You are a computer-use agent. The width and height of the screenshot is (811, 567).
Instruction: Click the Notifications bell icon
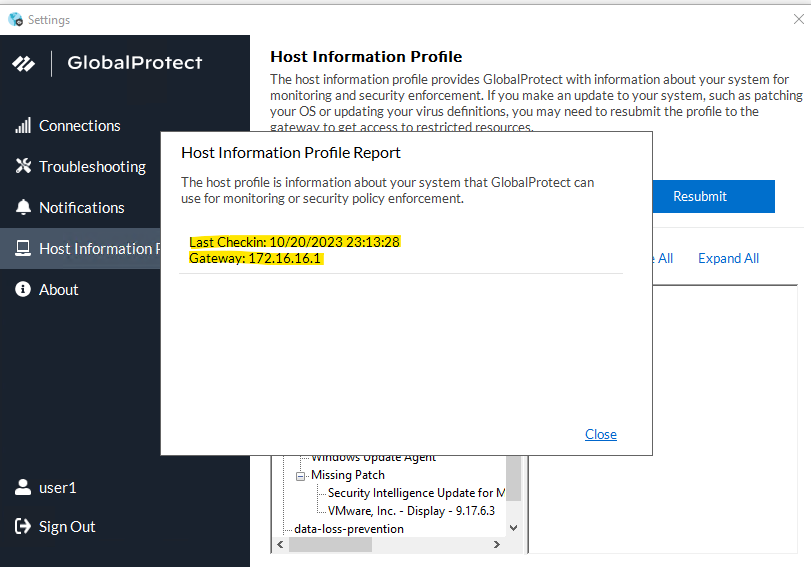click(x=23, y=208)
